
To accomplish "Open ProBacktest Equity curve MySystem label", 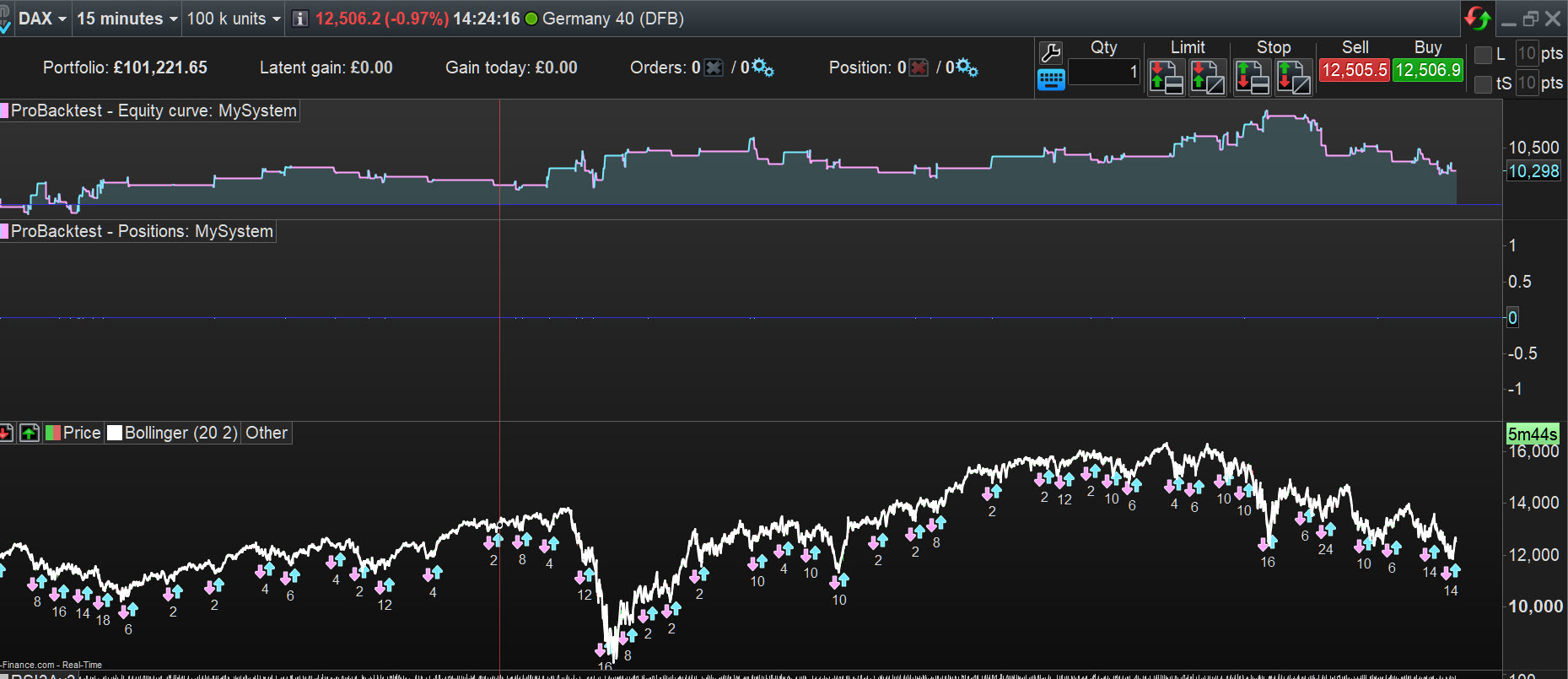I will 154,110.
